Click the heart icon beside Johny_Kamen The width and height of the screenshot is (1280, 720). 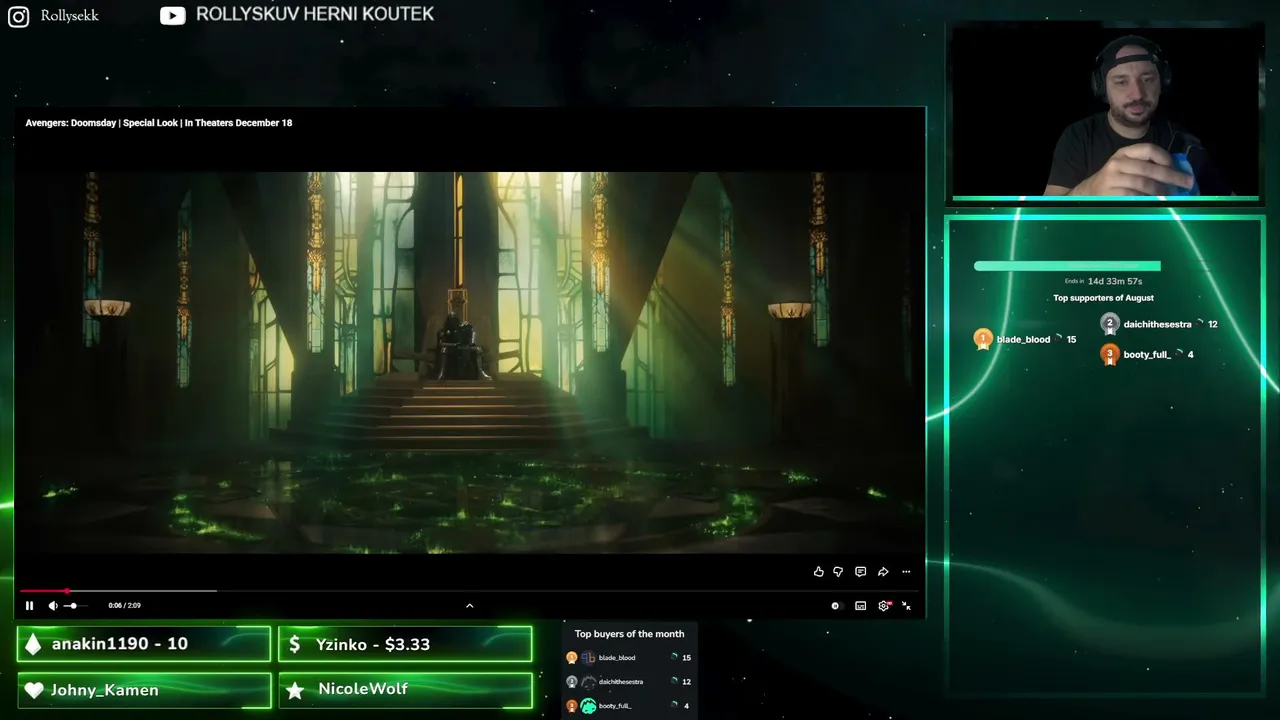point(34,690)
